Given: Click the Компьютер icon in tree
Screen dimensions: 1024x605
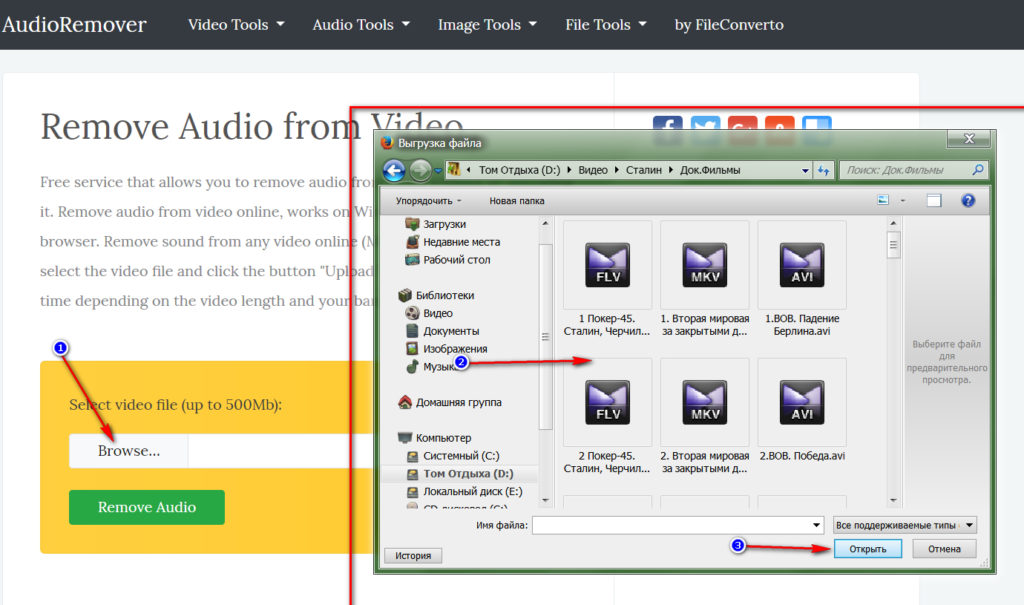Looking at the screenshot, I should tap(405, 438).
